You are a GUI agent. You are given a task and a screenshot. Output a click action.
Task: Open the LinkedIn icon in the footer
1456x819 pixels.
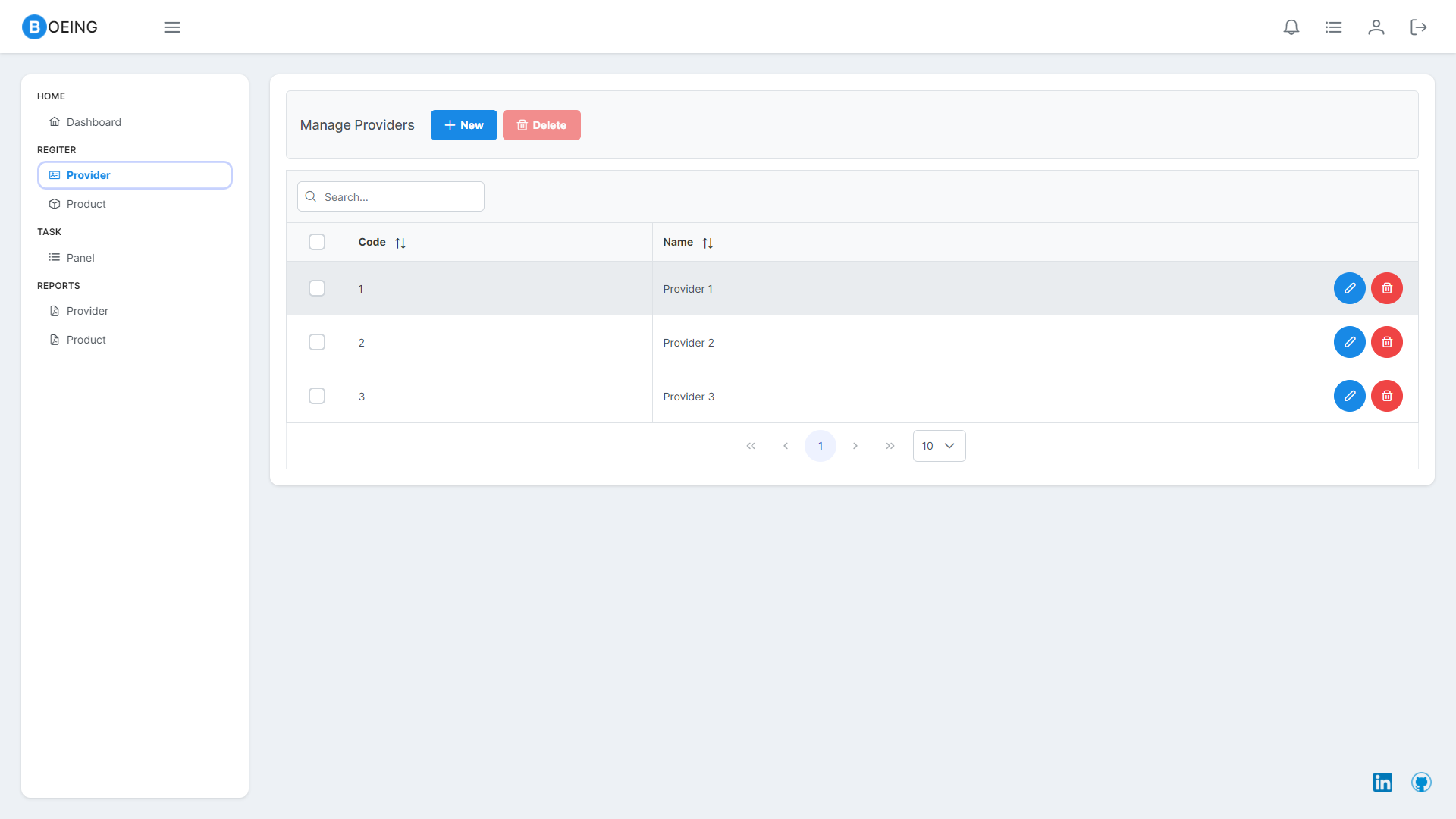pyautogui.click(x=1382, y=782)
